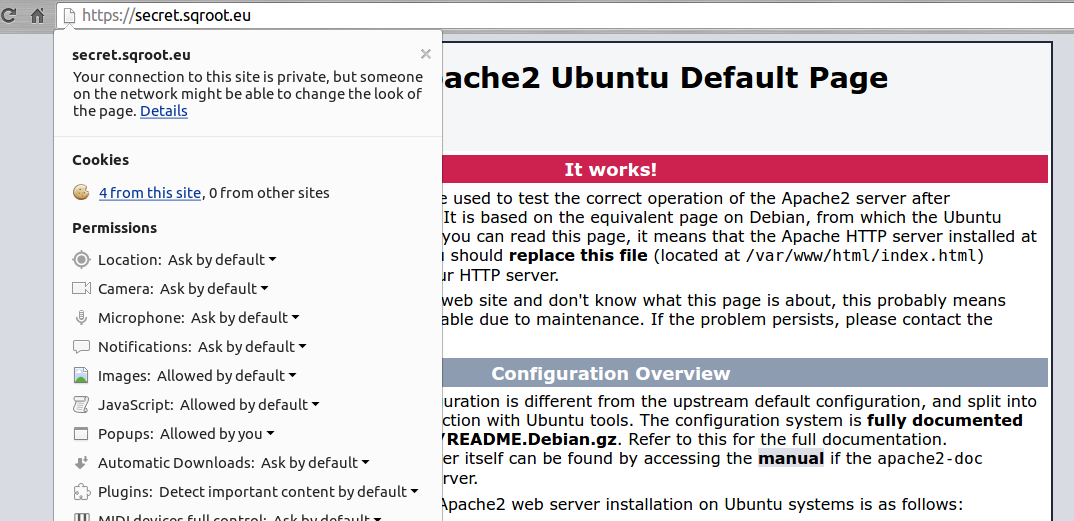
Task: Open Popups Allowed by you dropdown
Action: click(217, 434)
